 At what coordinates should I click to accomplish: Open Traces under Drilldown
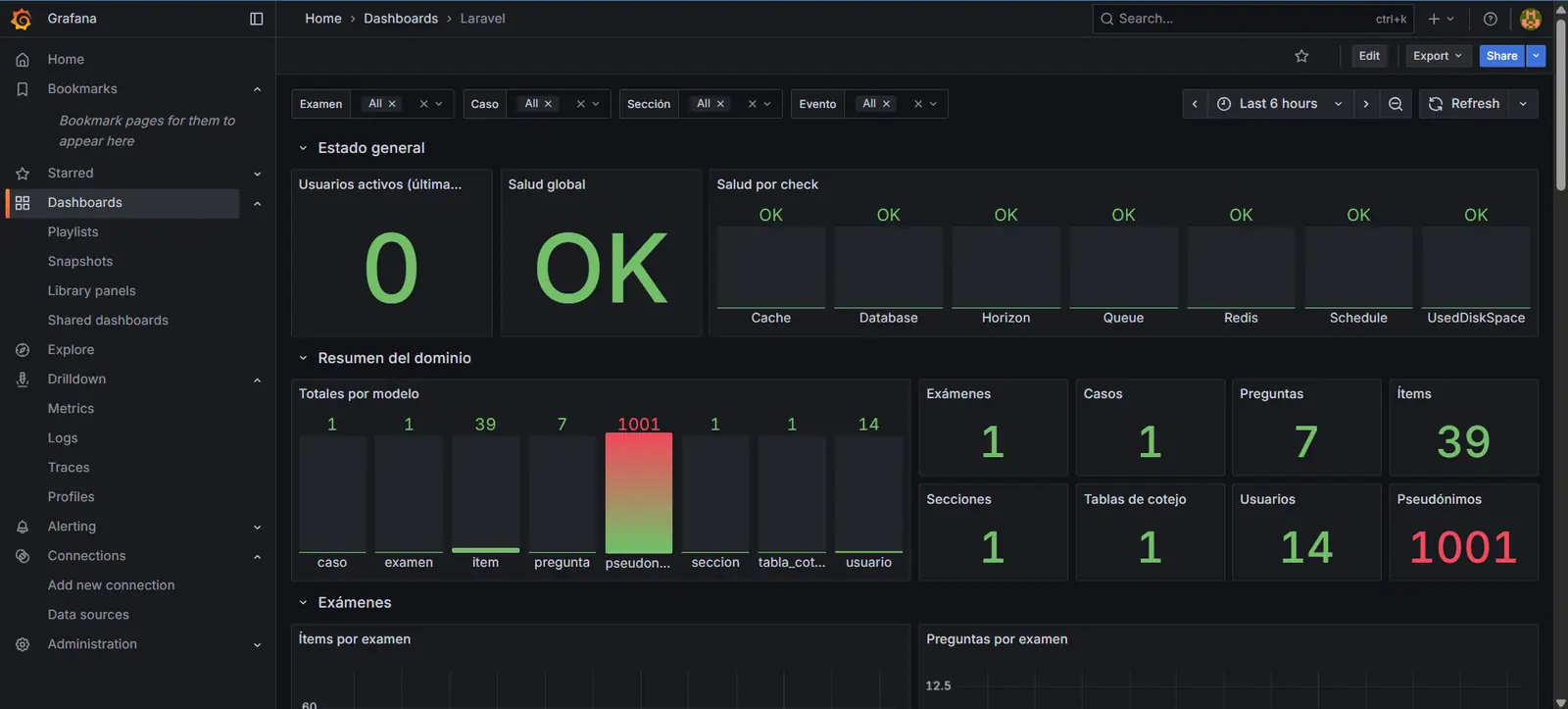pyautogui.click(x=69, y=468)
